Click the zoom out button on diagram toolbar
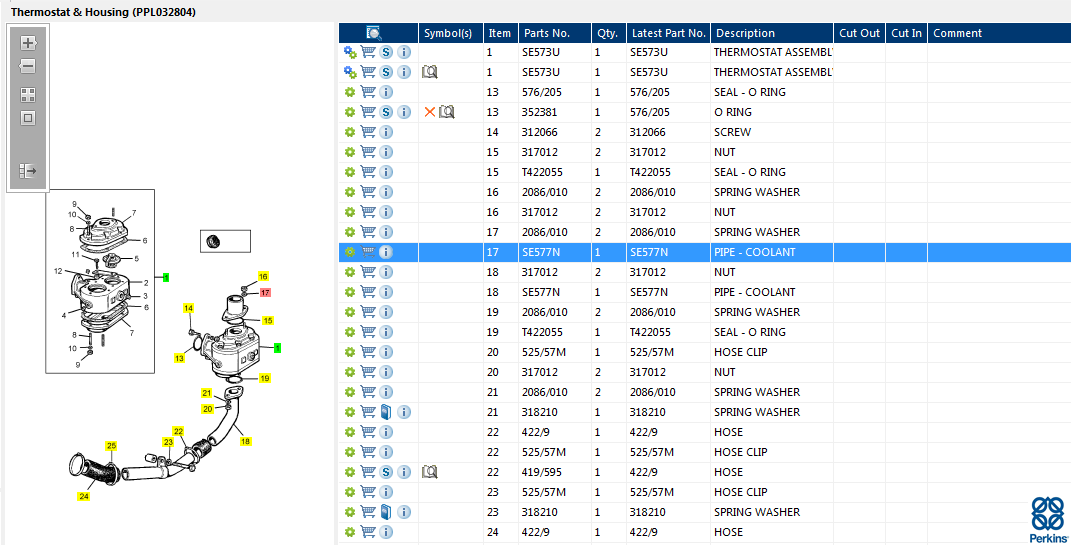Image resolution: width=1071 pixels, height=545 pixels. (x=28, y=66)
